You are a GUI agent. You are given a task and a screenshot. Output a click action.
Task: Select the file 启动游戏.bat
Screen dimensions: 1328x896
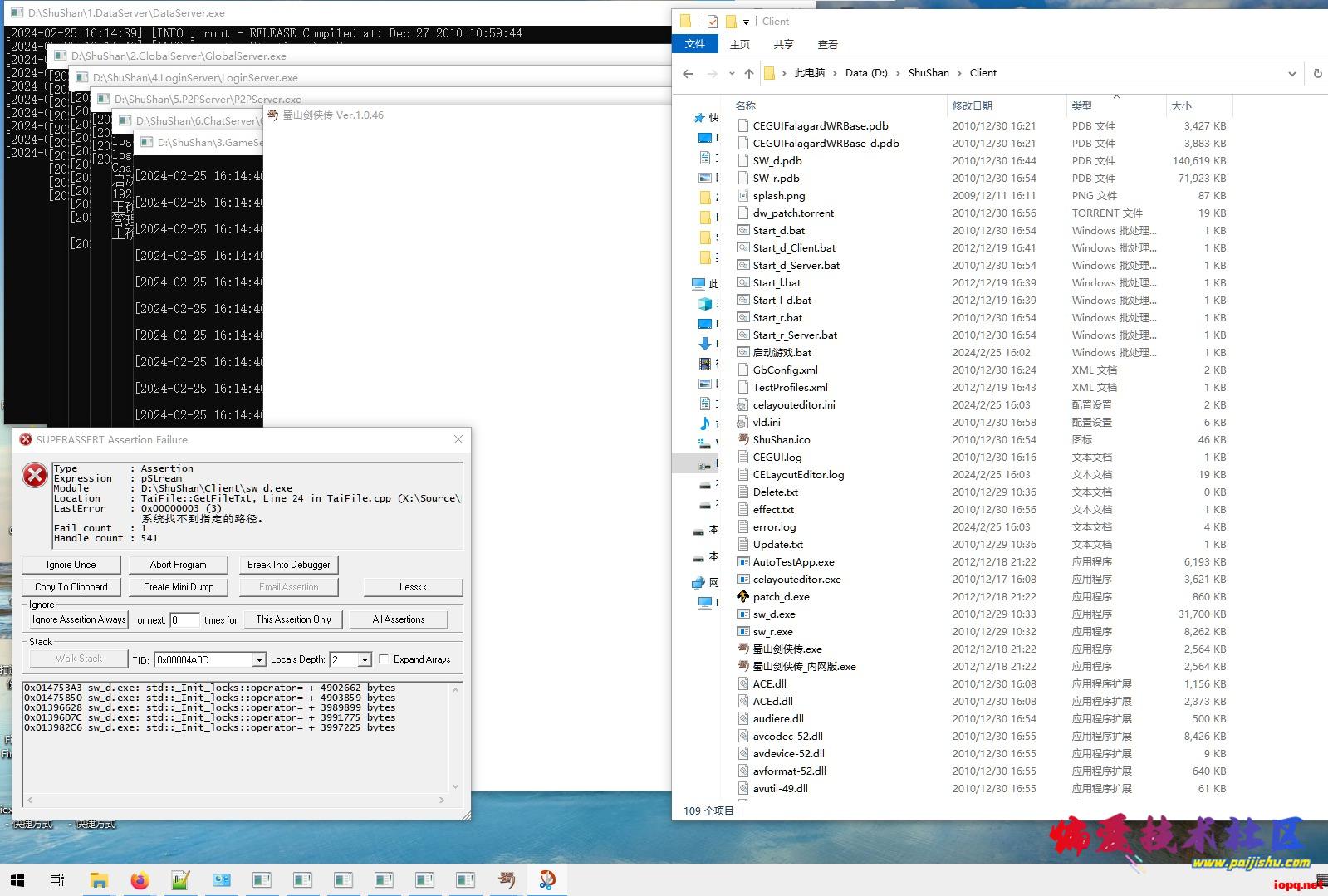(x=782, y=352)
